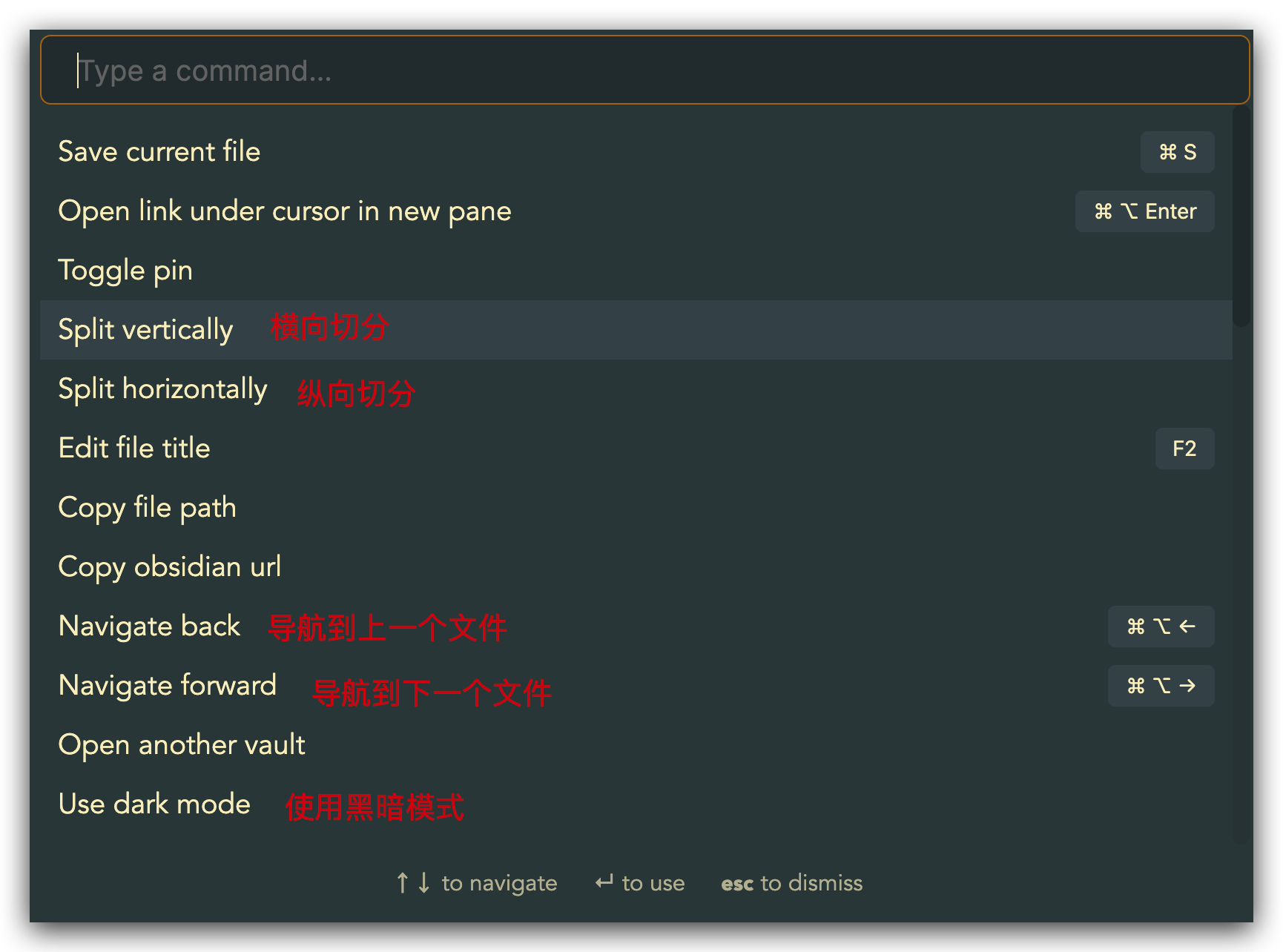Enable 'Use dark mode' command

[x=636, y=804]
